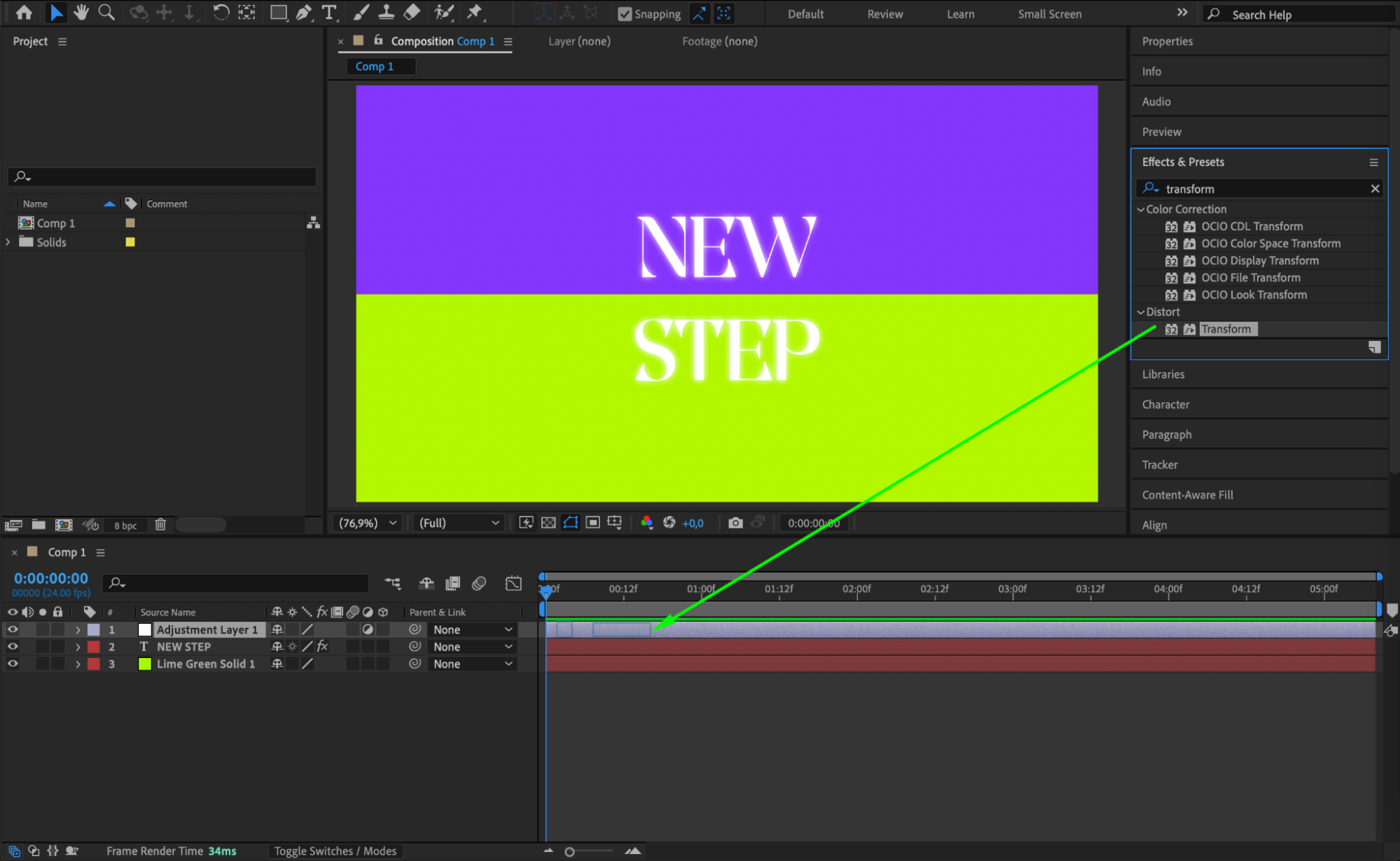1400x861 pixels.
Task: Select the OCIO File Transform effect
Action: 1250,278
